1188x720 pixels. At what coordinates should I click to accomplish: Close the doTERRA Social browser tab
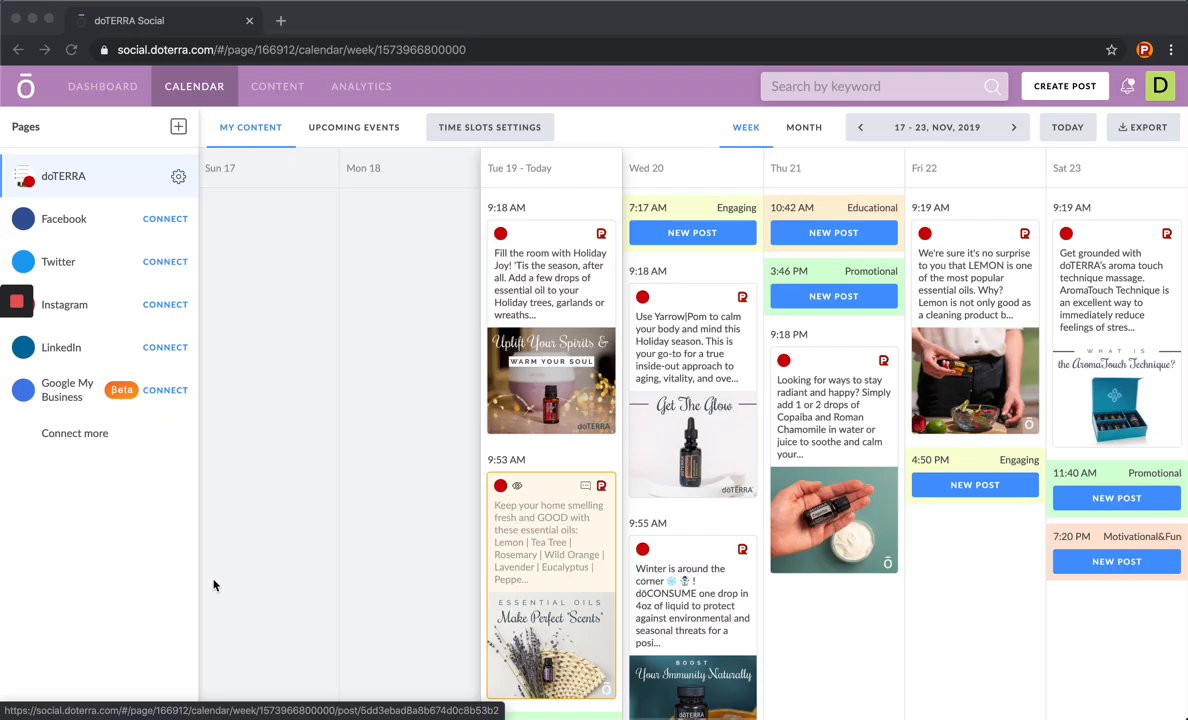pyautogui.click(x=249, y=20)
